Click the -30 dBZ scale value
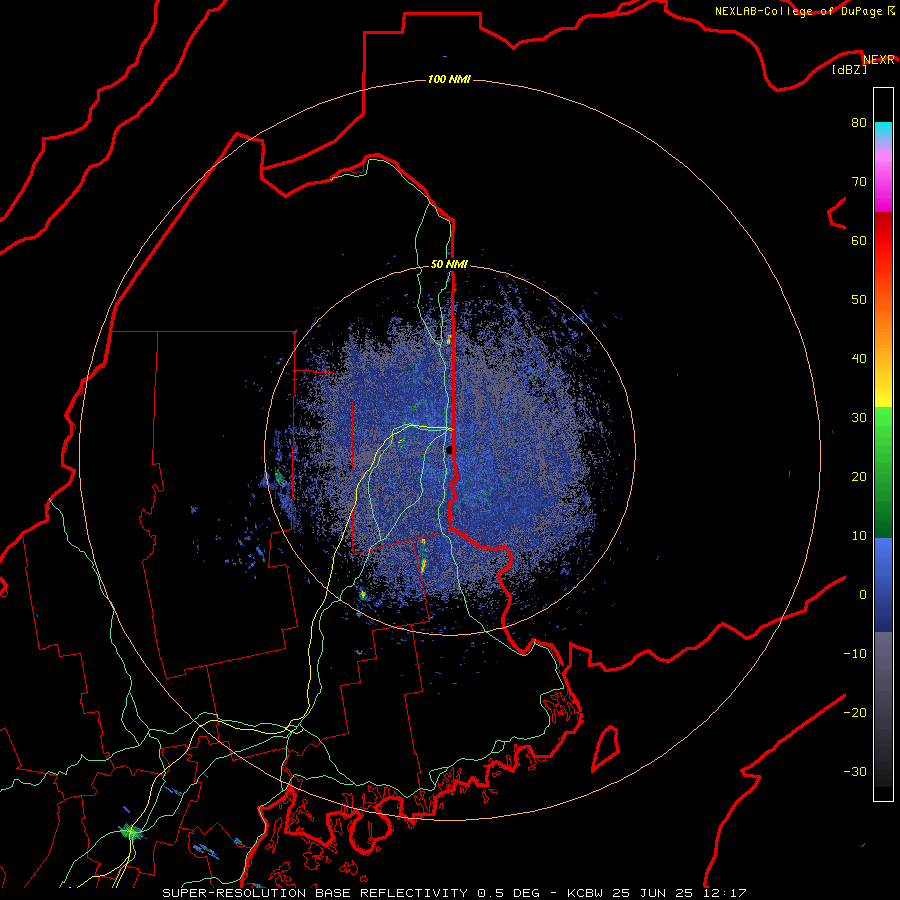 click(x=855, y=772)
